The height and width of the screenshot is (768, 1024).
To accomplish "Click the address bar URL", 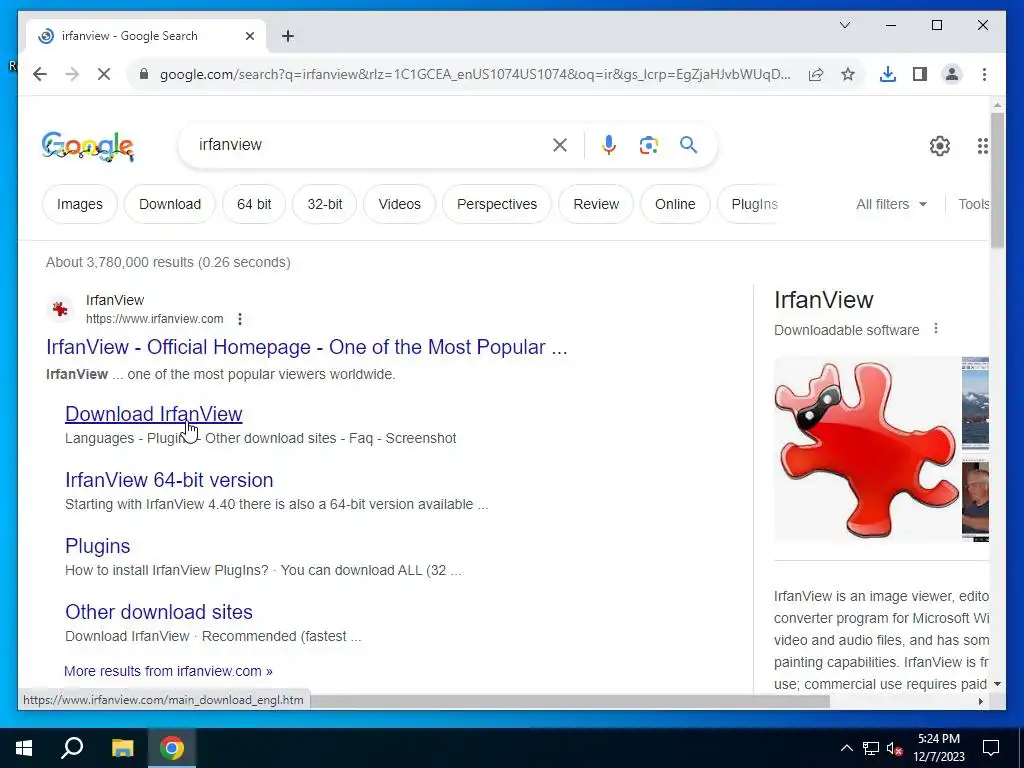I will [x=475, y=74].
